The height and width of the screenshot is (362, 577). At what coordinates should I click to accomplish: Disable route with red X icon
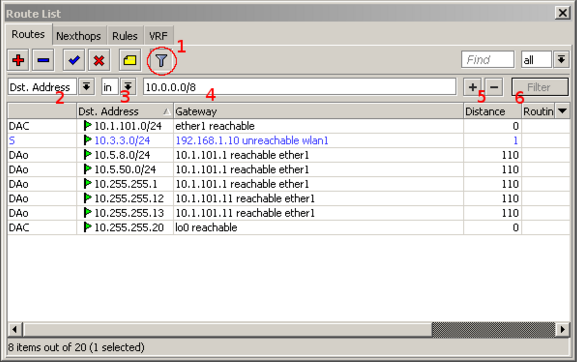pyautogui.click(x=99, y=60)
